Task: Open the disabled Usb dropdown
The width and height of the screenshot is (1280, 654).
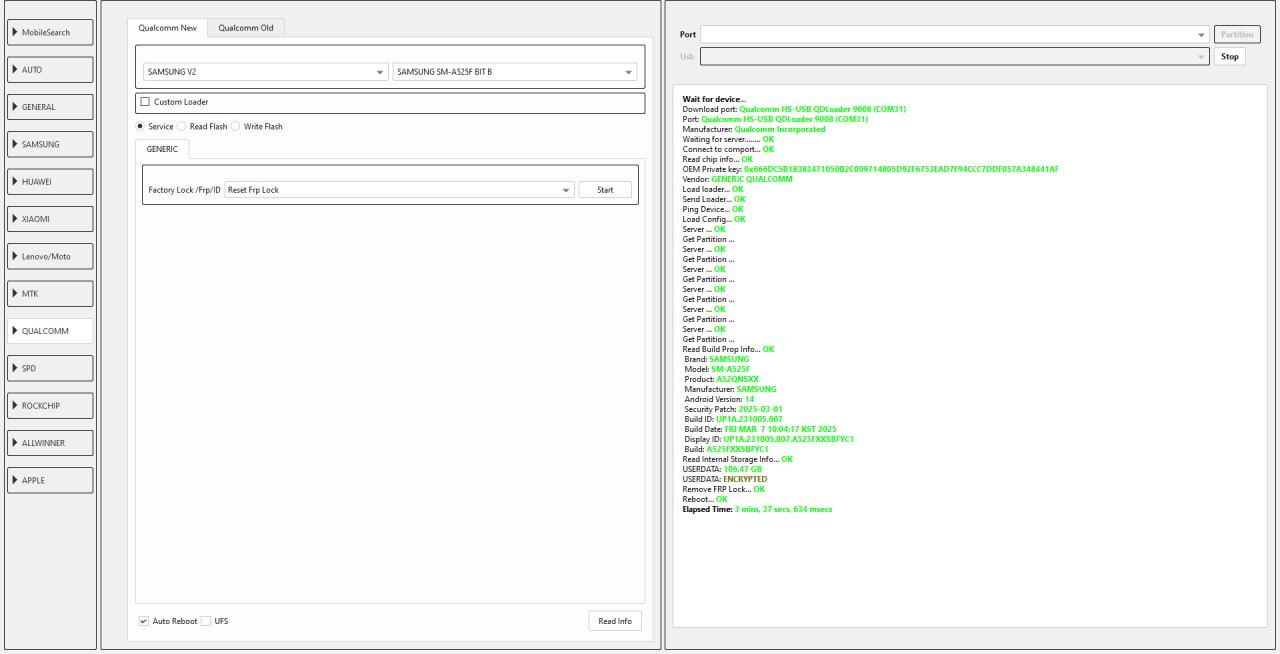Action: [954, 57]
